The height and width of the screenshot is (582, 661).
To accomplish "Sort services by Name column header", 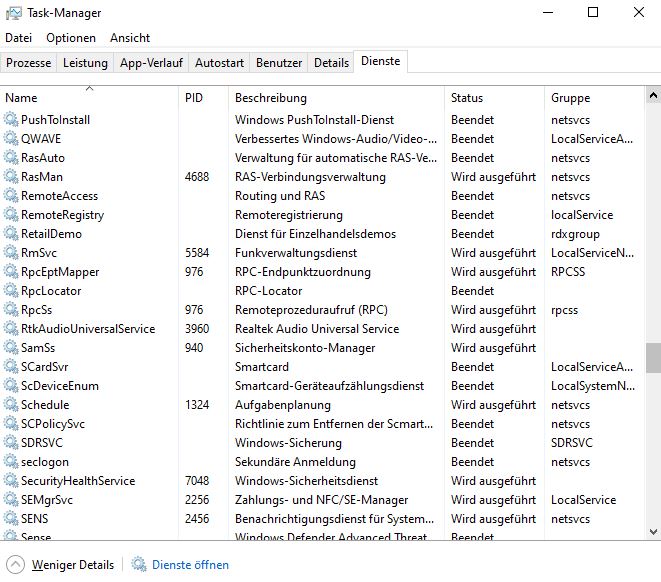I will (x=89, y=98).
